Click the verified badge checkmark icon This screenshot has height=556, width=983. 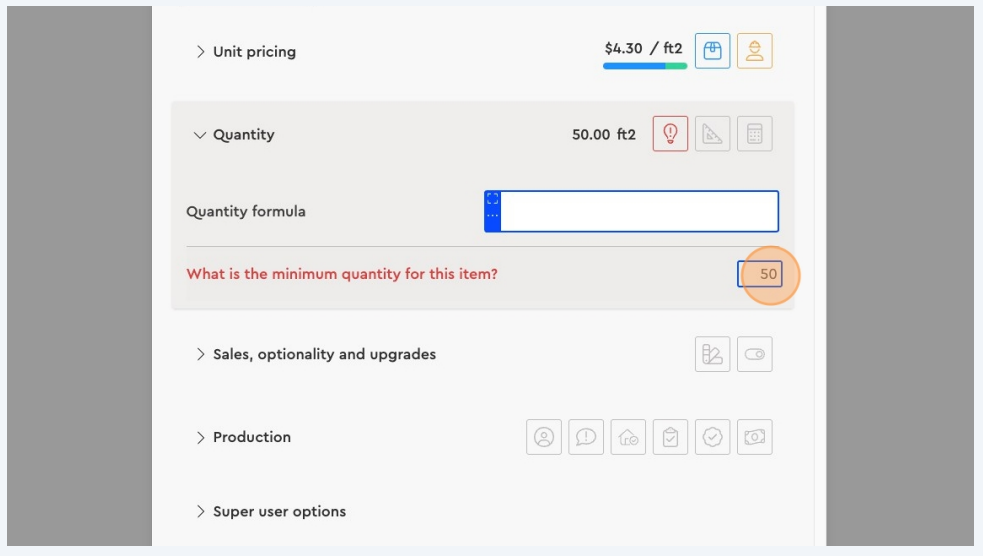712,437
